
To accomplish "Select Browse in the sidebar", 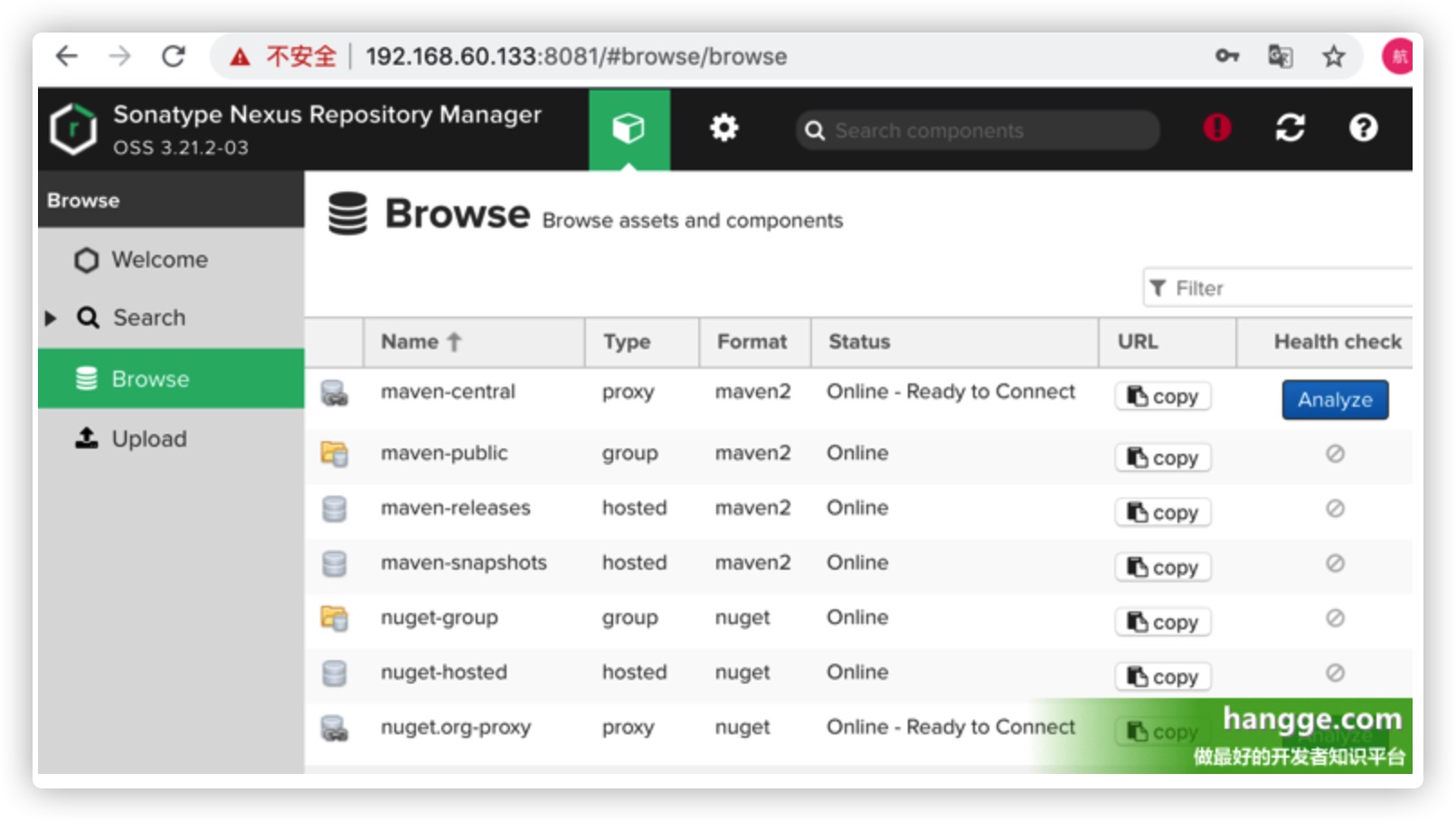I will pyautogui.click(x=171, y=379).
